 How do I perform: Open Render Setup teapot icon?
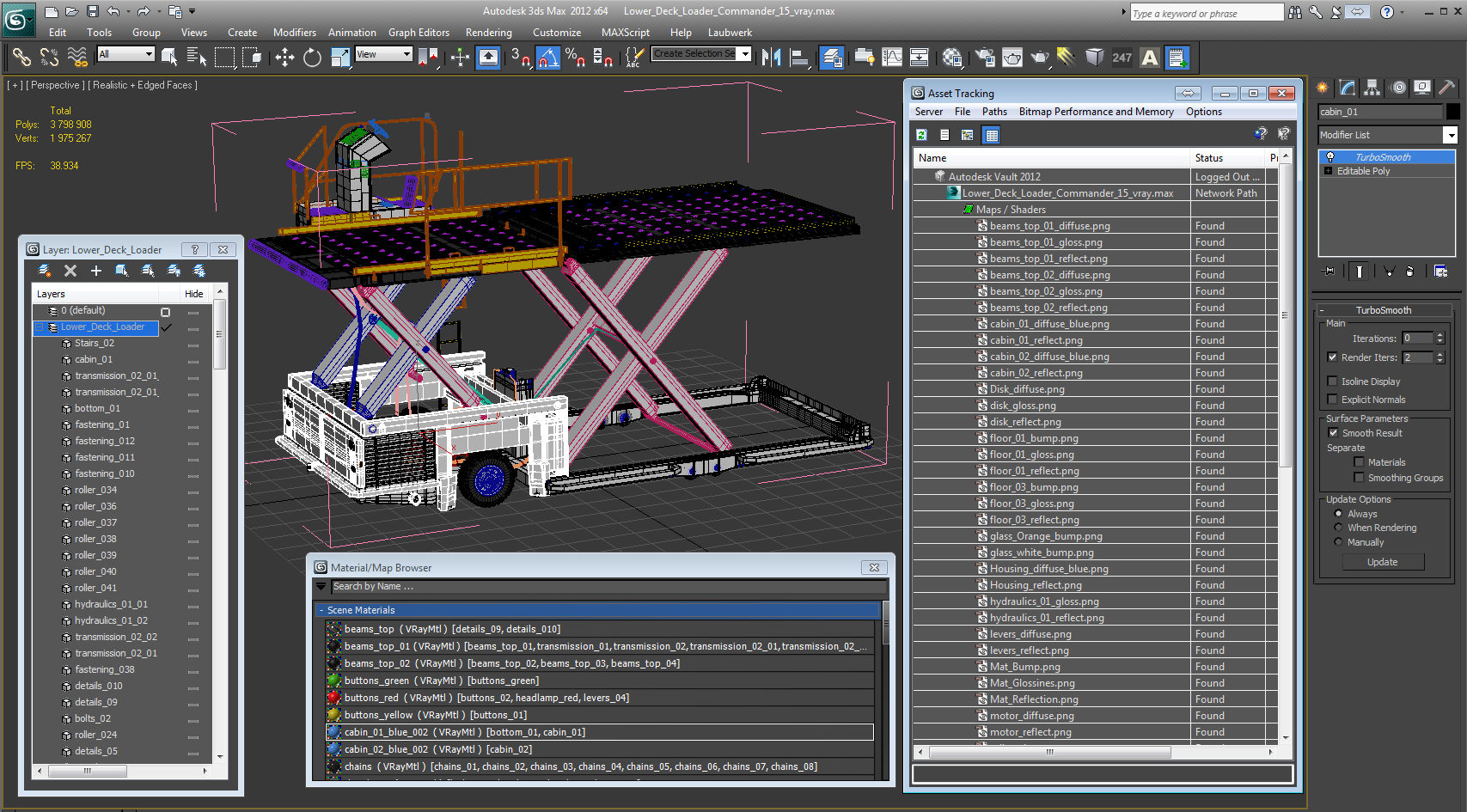(985, 58)
